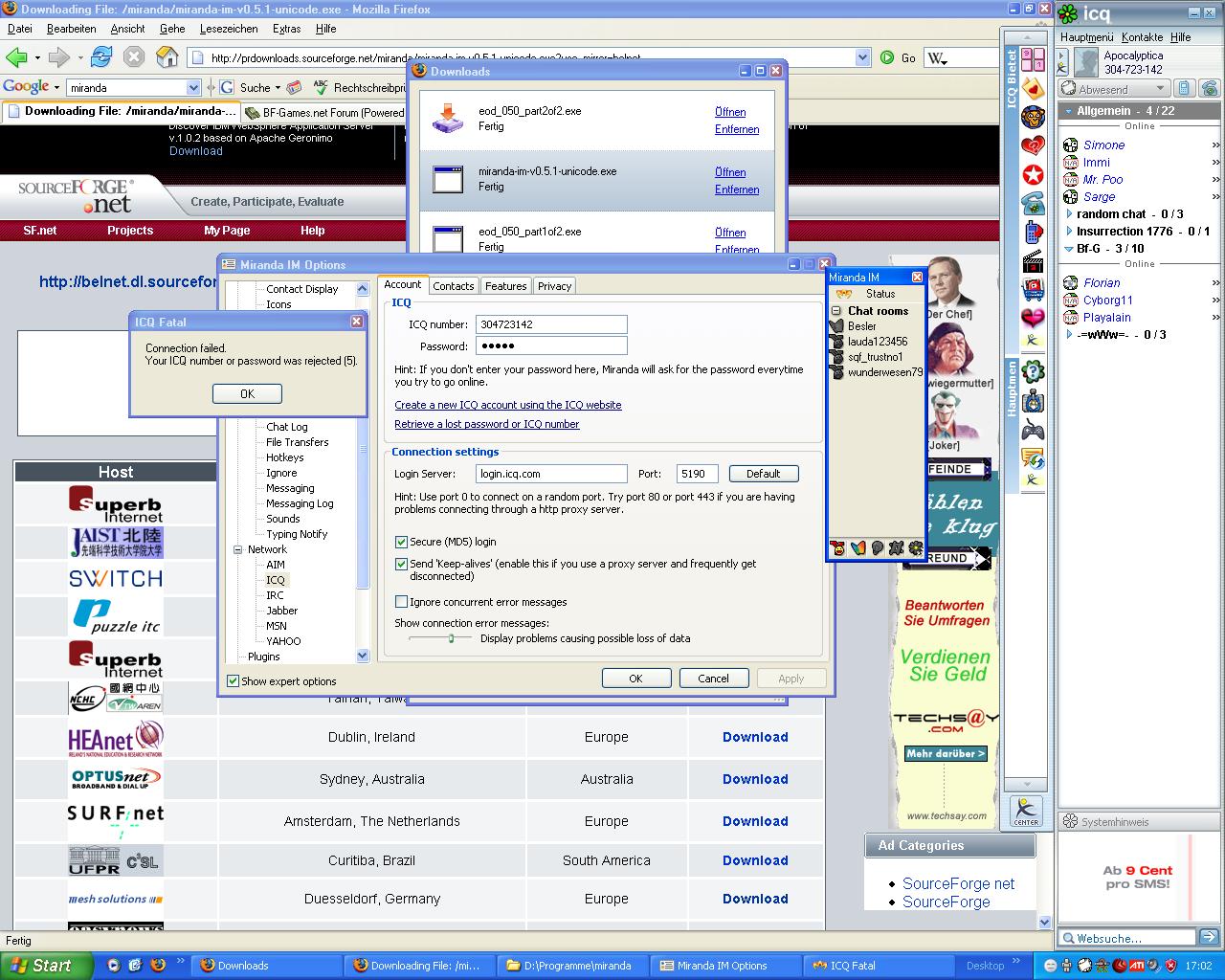The image size is (1225, 980).
Task: Open the Firefox Extras menu
Action: [287, 29]
